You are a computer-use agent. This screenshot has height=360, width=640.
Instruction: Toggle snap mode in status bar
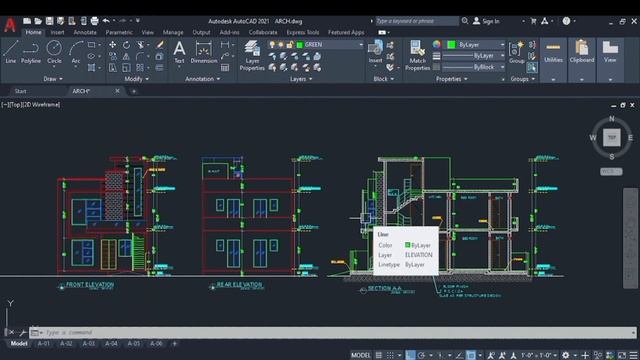390,355
